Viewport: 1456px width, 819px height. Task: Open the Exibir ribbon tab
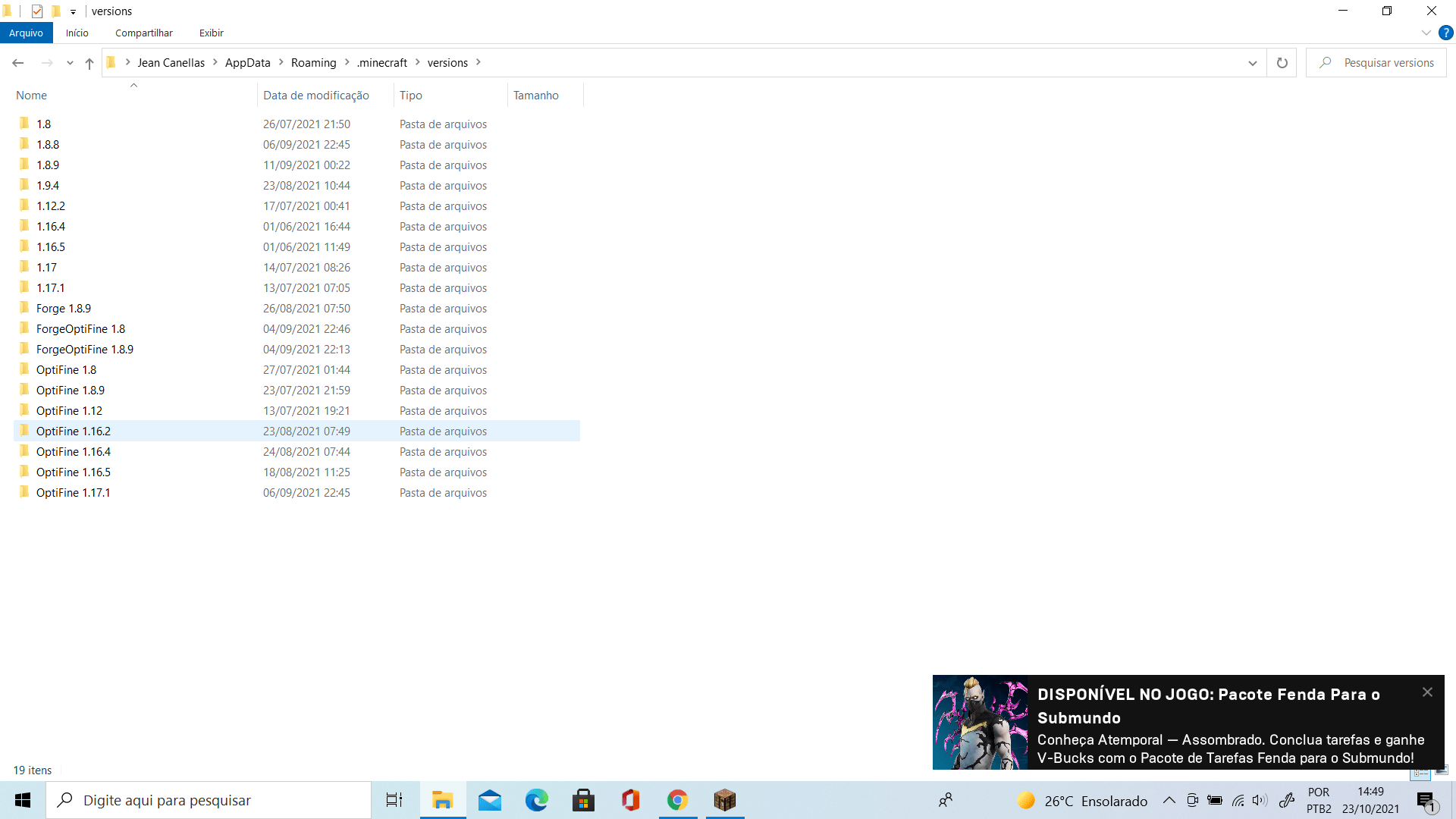(211, 33)
